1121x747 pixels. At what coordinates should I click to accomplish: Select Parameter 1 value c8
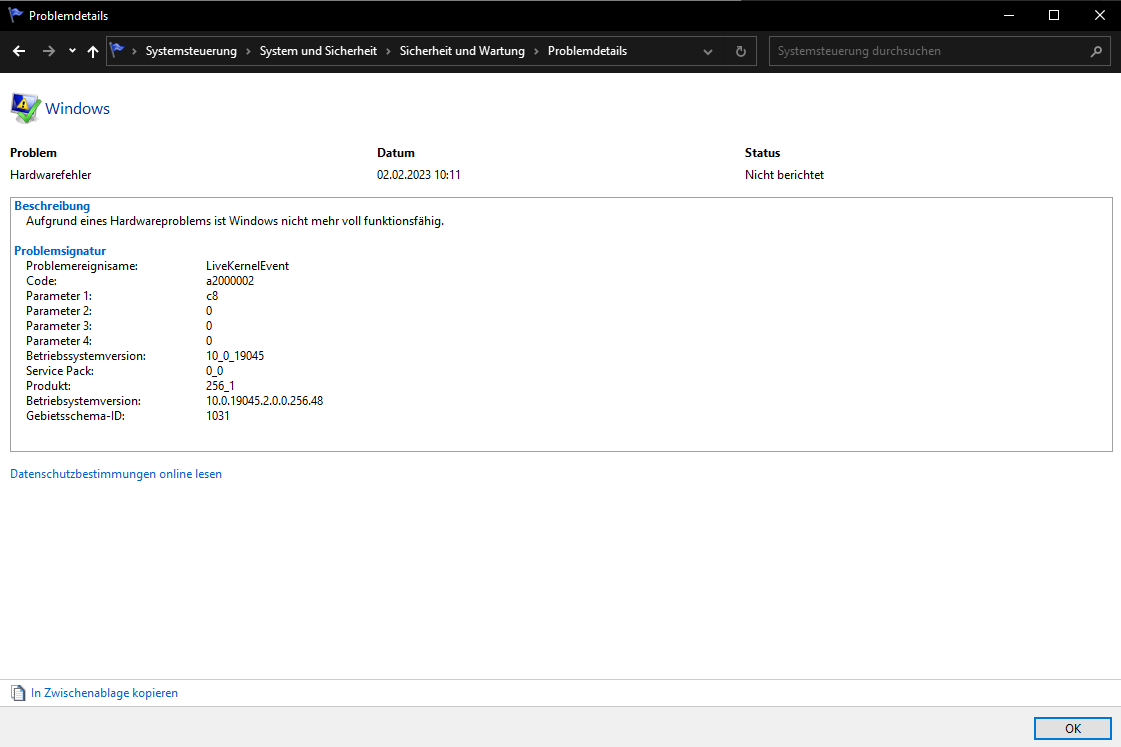pyautogui.click(x=212, y=296)
